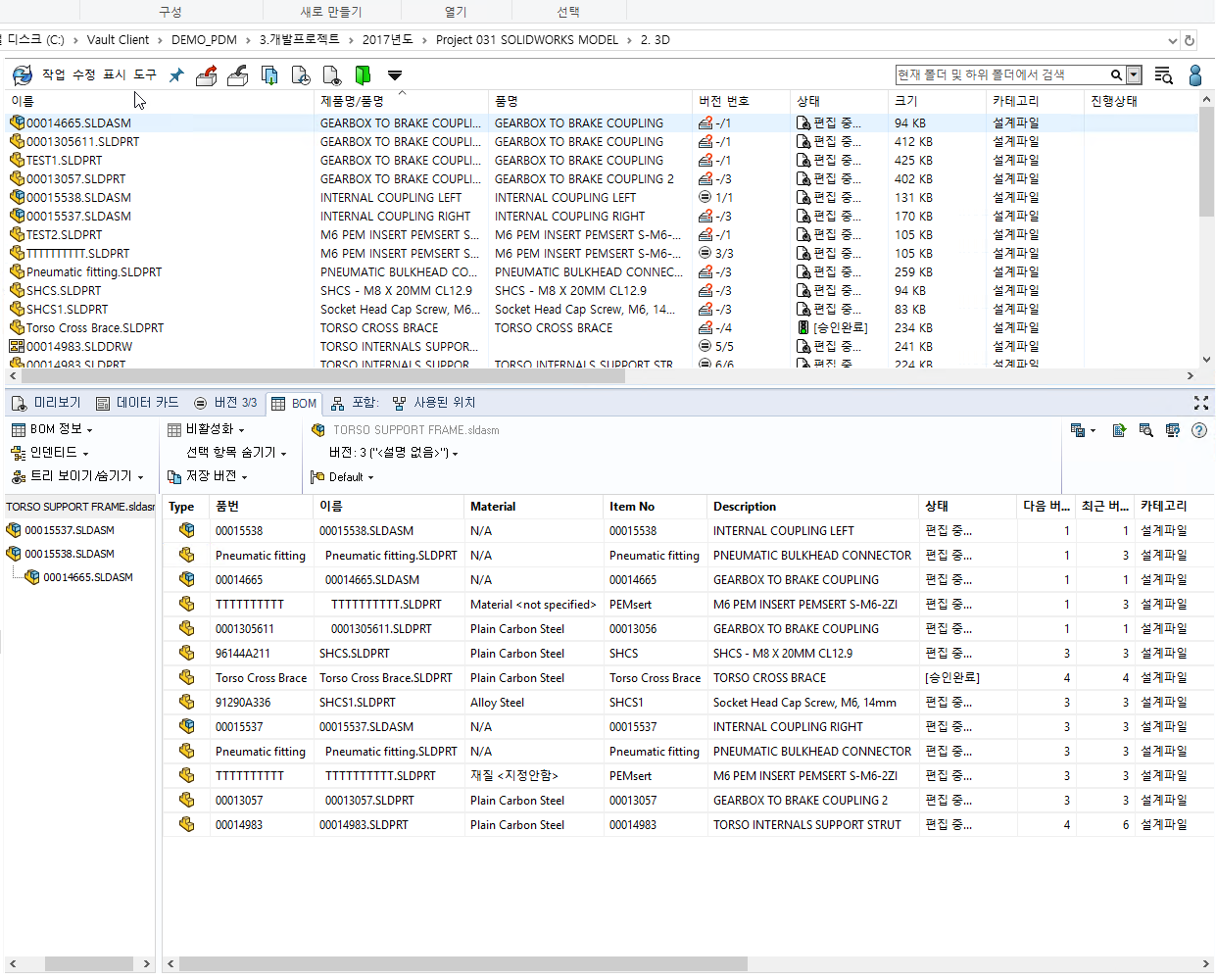
Task: Click the file history clock icon
Action: pos(301,75)
